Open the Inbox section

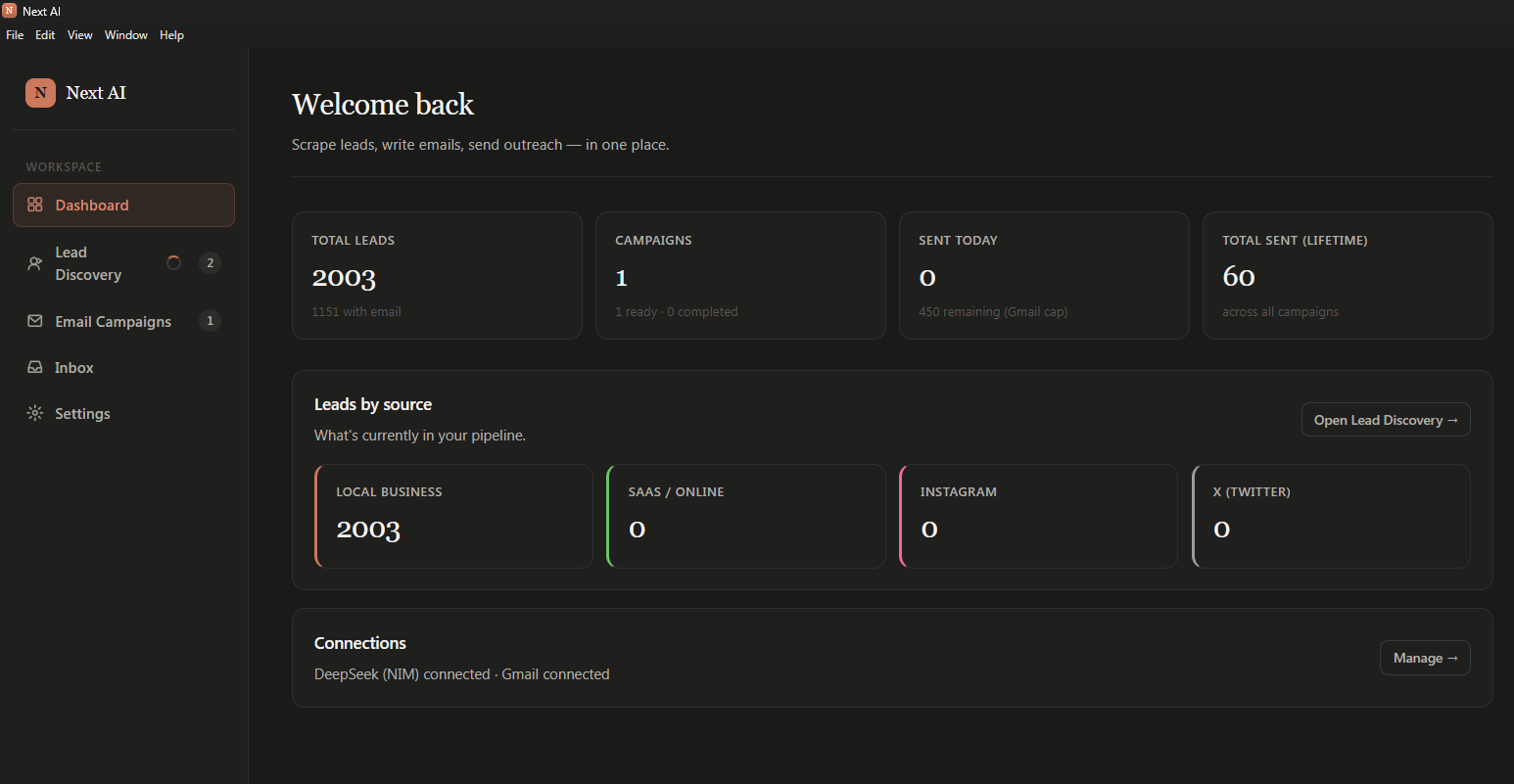click(x=123, y=367)
